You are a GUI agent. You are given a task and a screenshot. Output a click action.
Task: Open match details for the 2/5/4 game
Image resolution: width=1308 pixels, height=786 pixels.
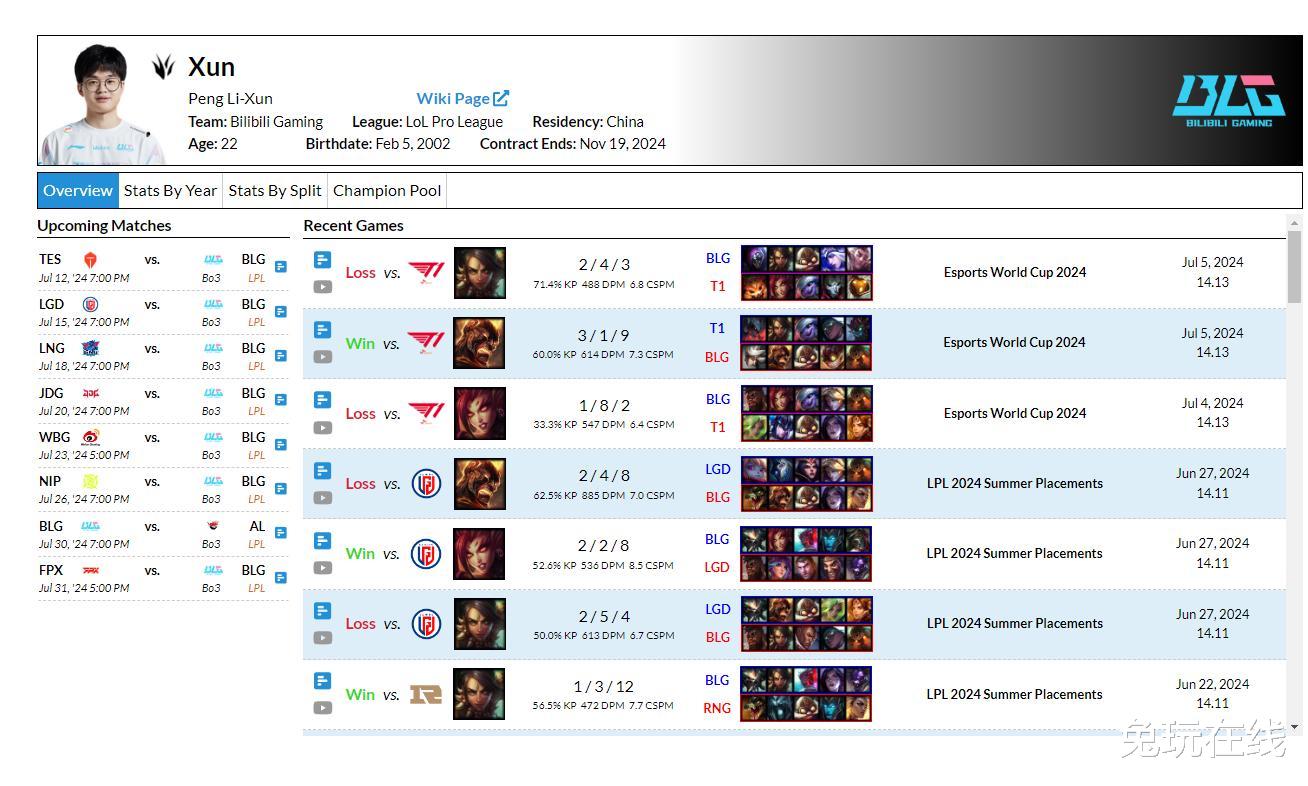tap(322, 611)
